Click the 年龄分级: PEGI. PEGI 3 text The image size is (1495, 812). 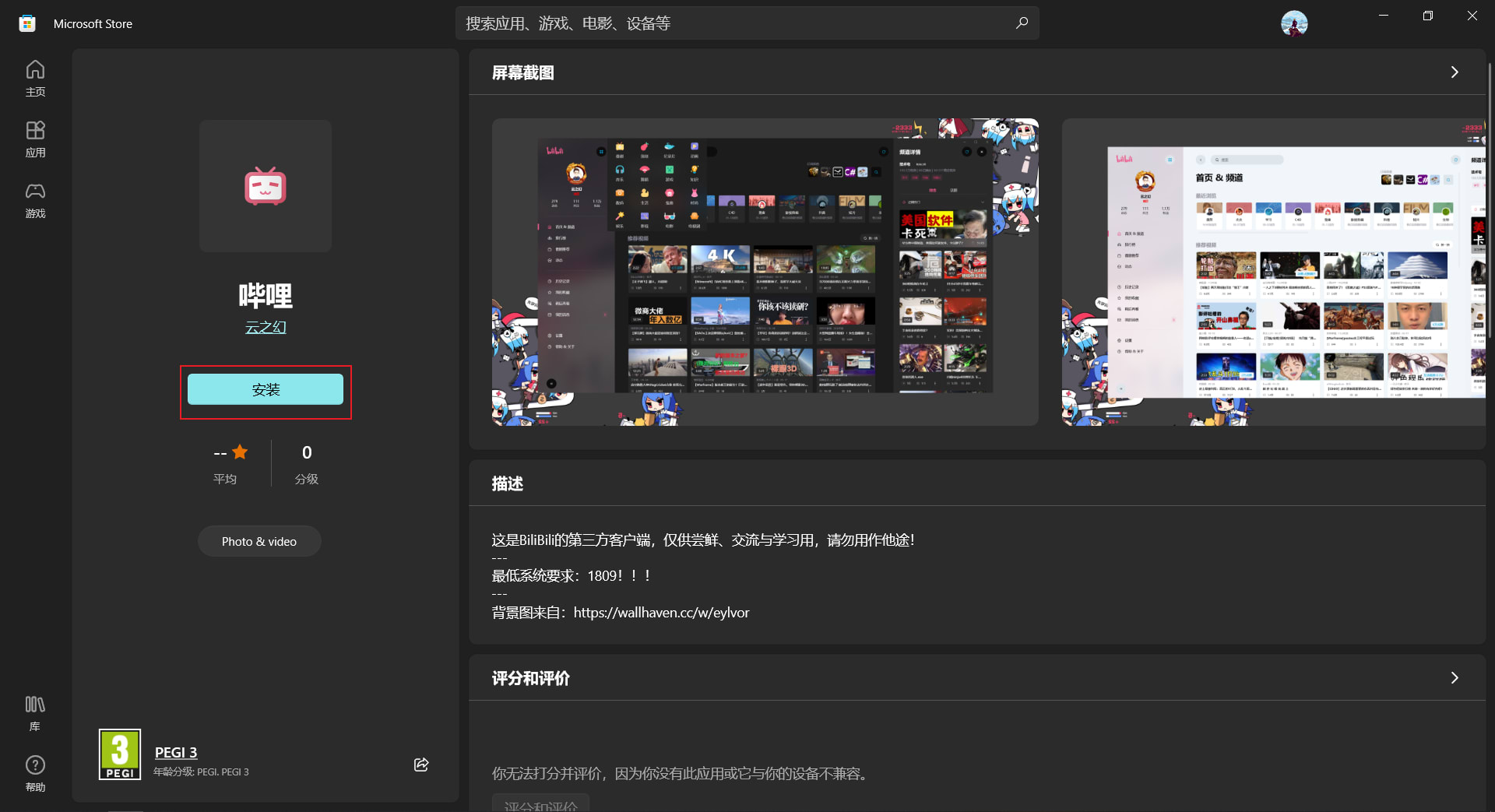coord(201,772)
